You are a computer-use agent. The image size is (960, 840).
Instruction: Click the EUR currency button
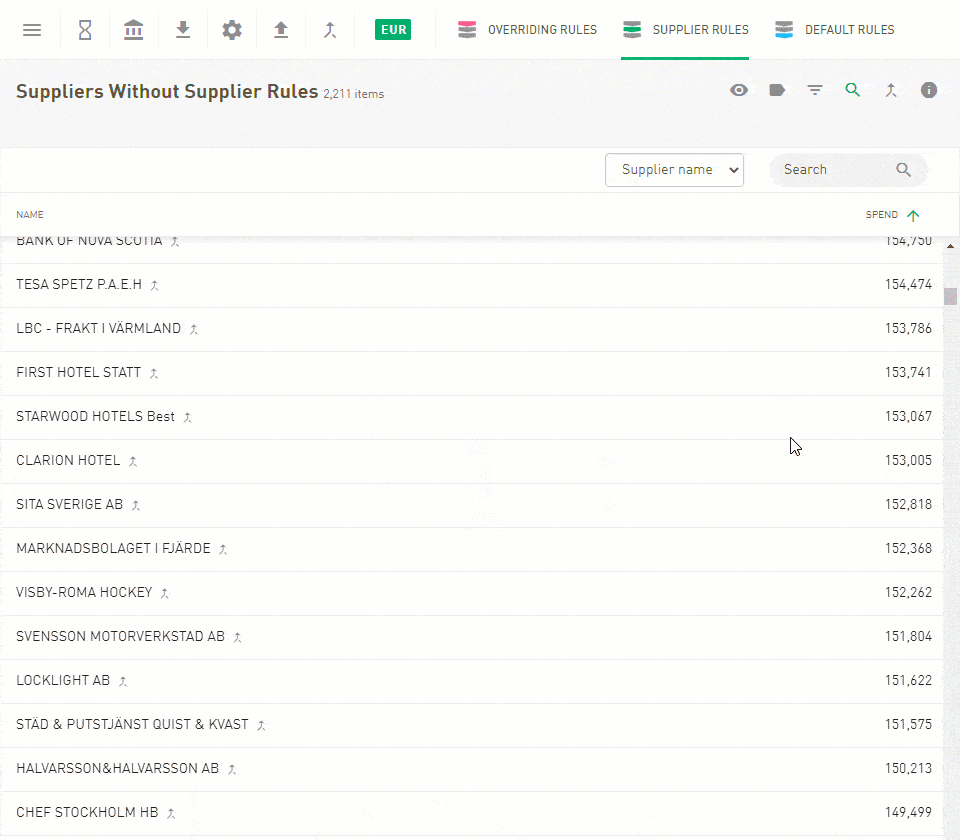pyautogui.click(x=393, y=30)
